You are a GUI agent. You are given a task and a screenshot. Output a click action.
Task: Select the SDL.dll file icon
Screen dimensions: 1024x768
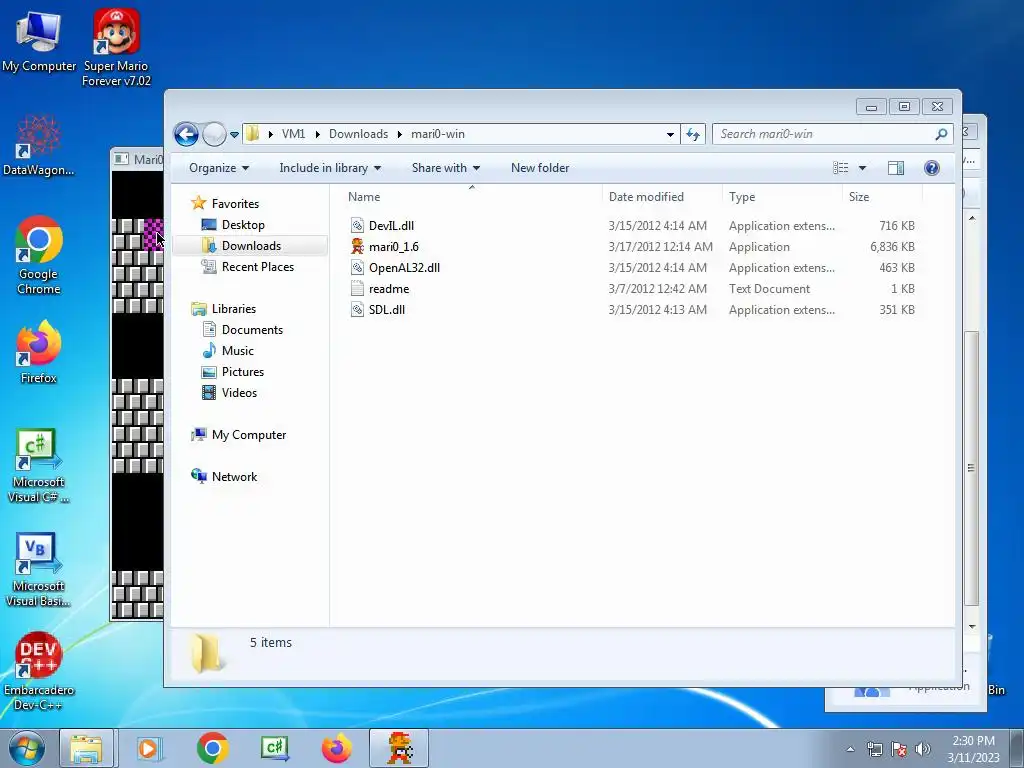[x=357, y=310]
